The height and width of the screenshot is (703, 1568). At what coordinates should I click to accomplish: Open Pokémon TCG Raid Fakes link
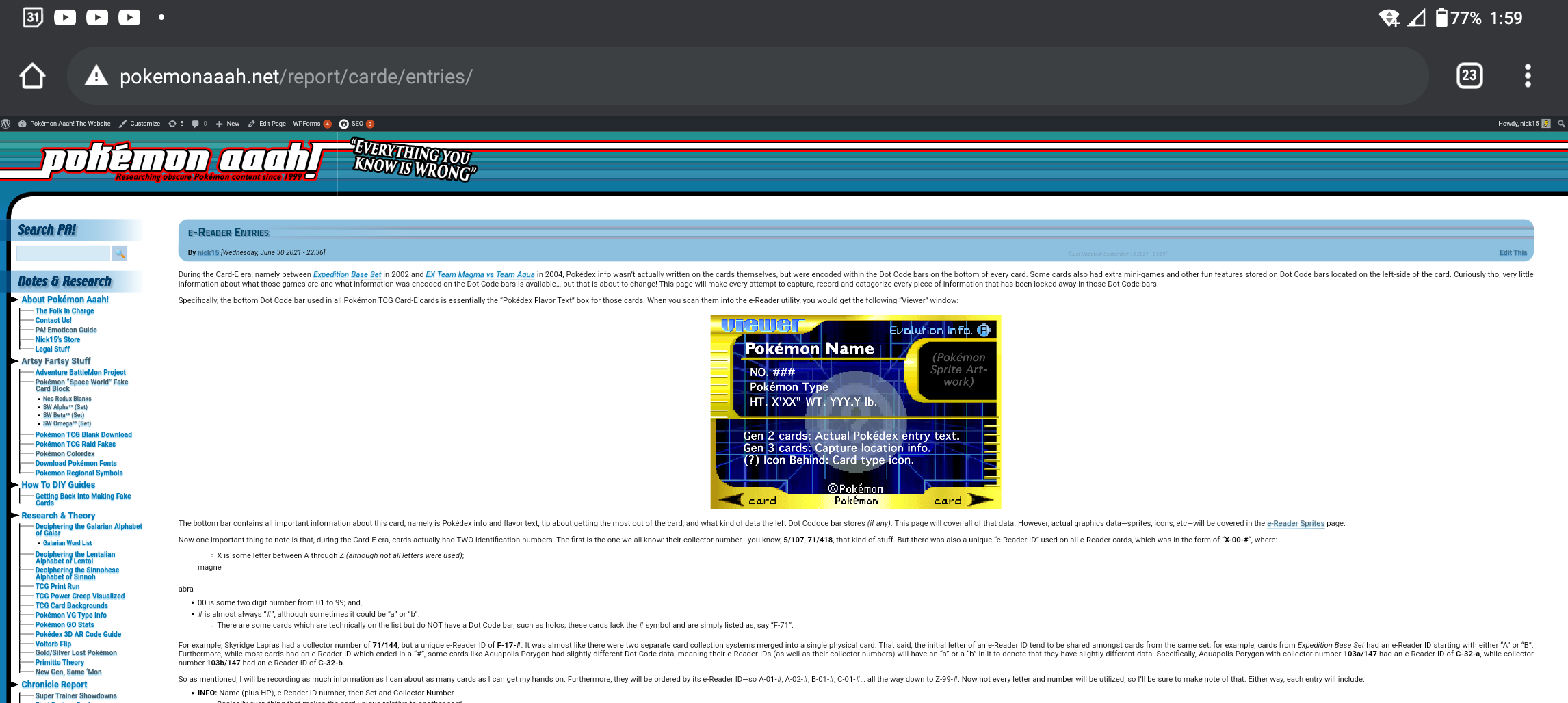[x=75, y=445]
